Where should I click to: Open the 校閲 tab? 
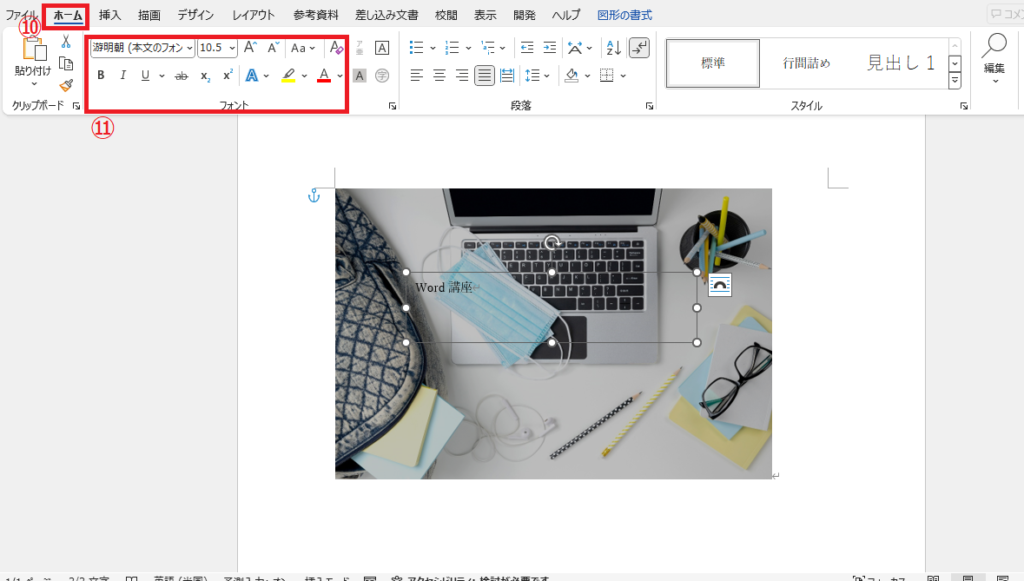tap(446, 14)
